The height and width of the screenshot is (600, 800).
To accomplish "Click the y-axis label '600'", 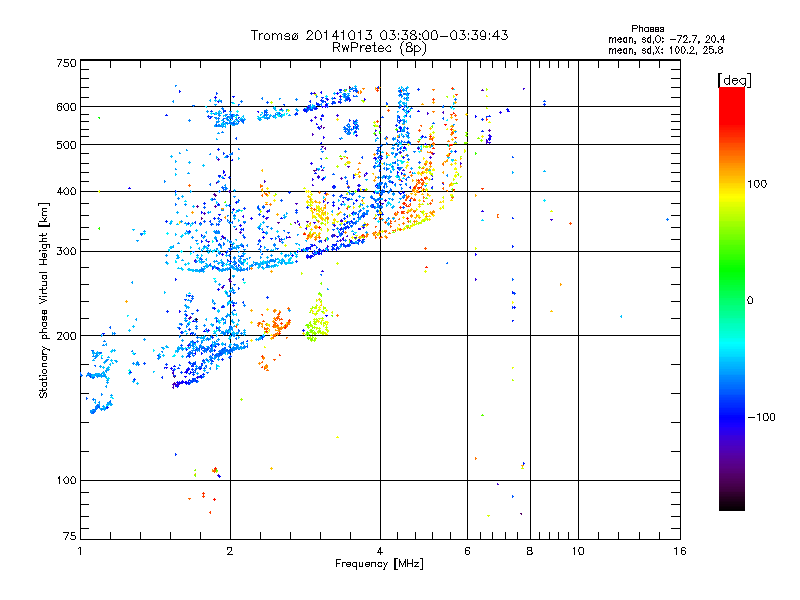I will click(66, 107).
